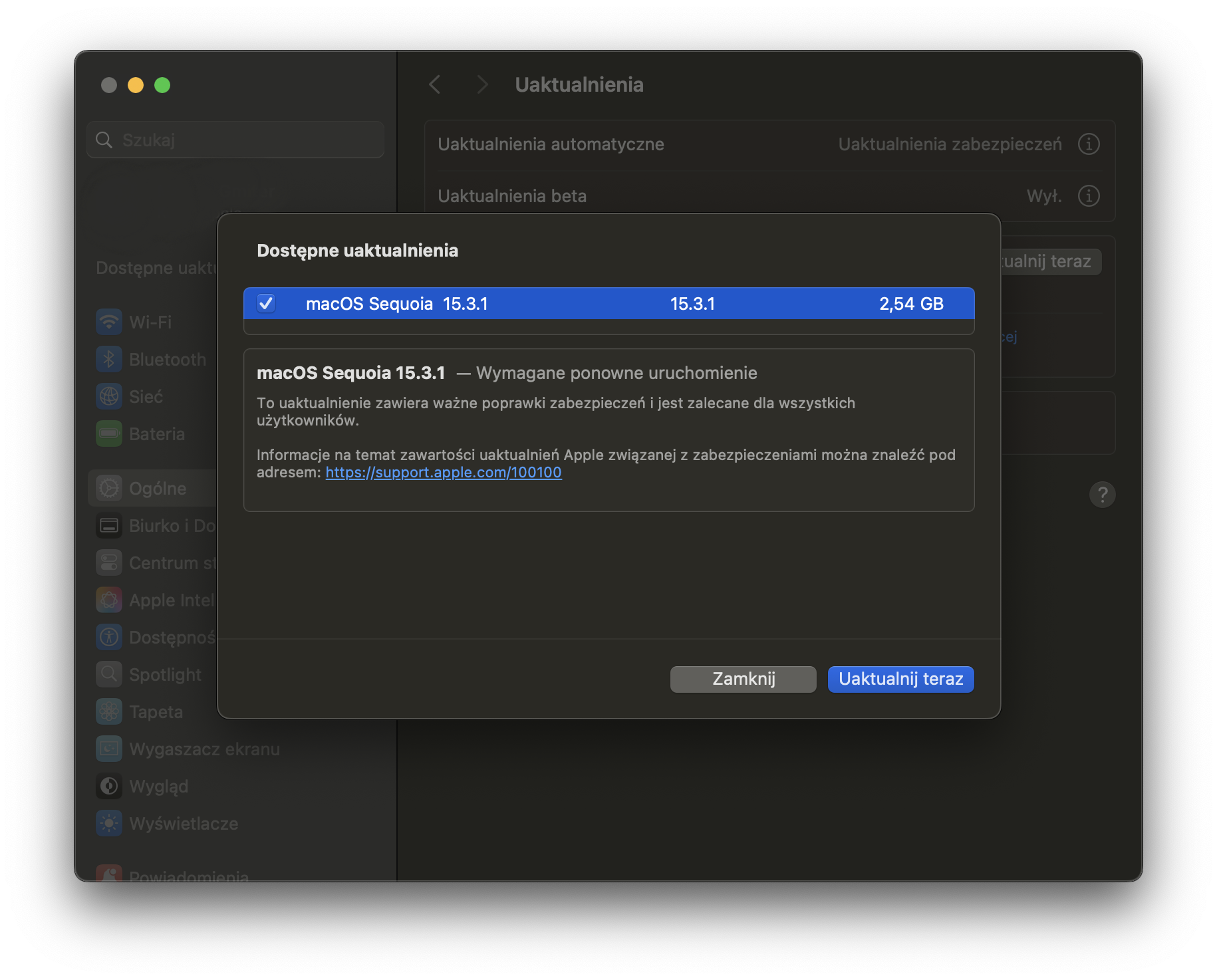Open the support.apple.com/100100 link
The image size is (1217, 980).
444,473
